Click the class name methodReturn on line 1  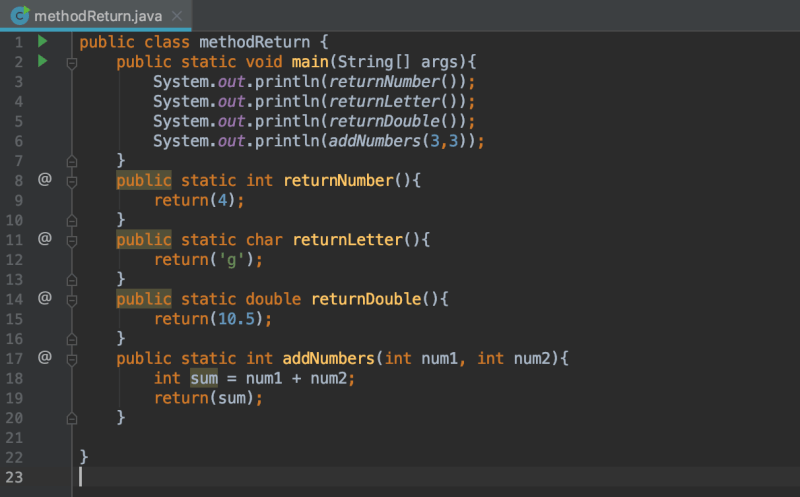click(x=255, y=42)
